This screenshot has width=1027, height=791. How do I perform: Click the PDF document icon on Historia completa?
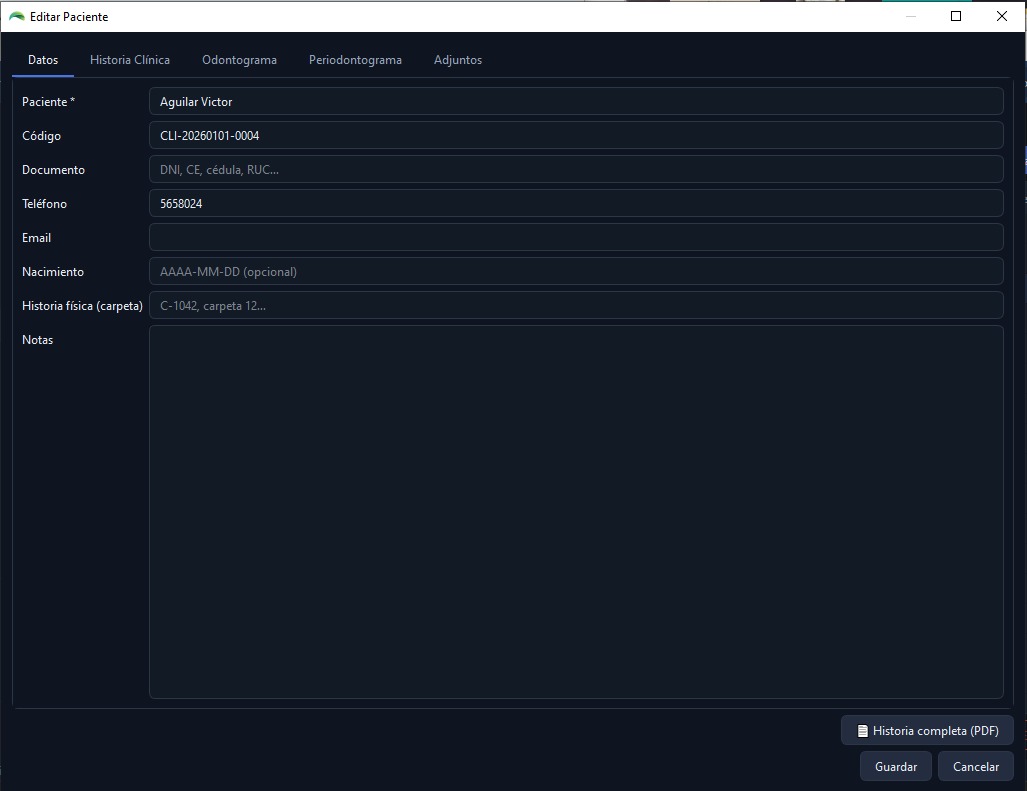coord(863,731)
